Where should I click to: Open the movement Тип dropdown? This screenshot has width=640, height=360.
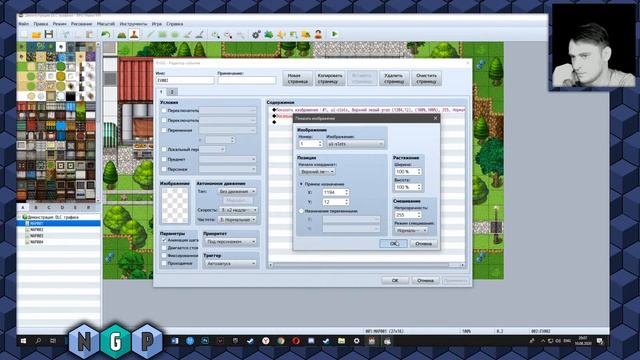click(237, 191)
